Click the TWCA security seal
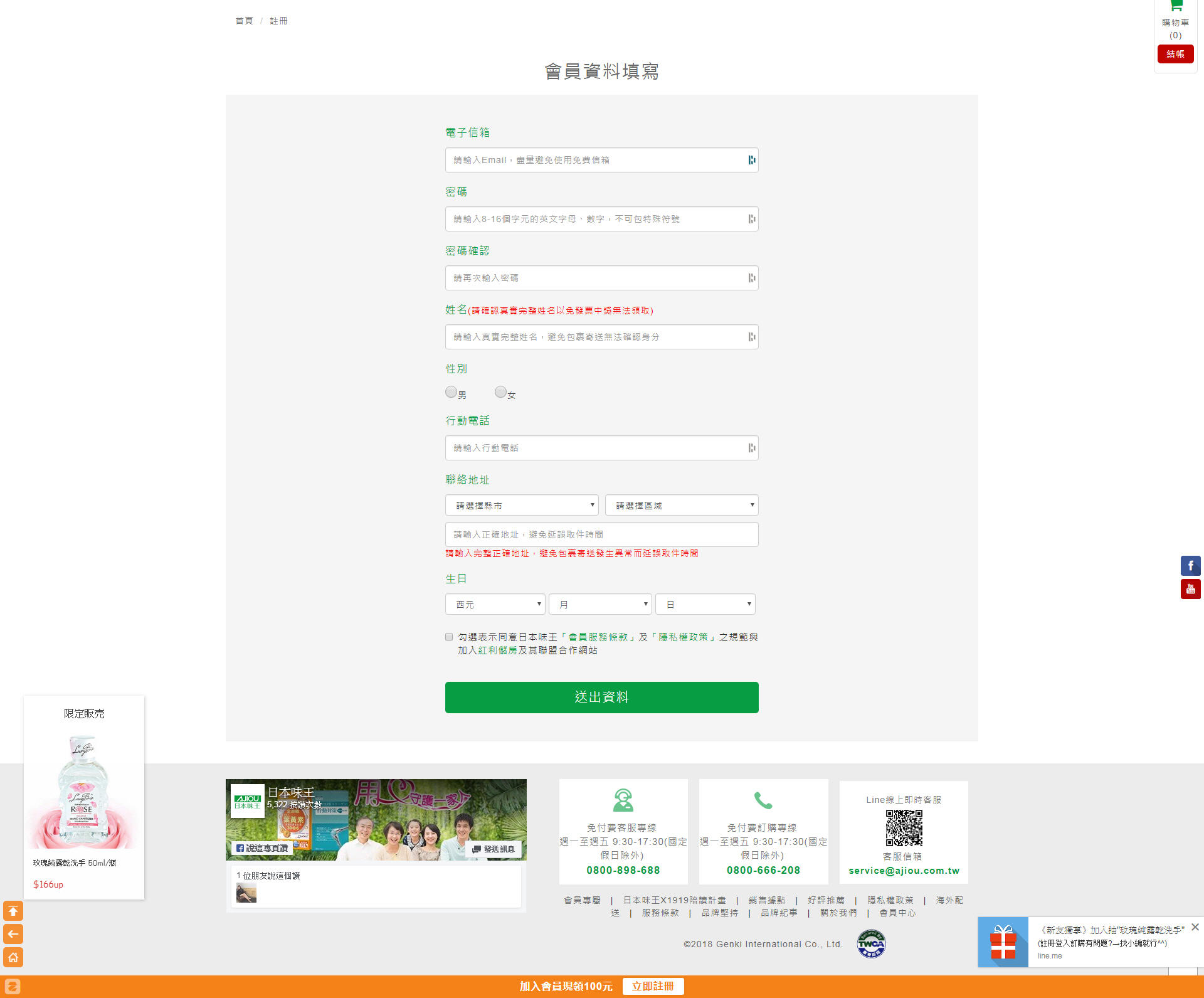This screenshot has width=1204, height=998. coord(871,943)
